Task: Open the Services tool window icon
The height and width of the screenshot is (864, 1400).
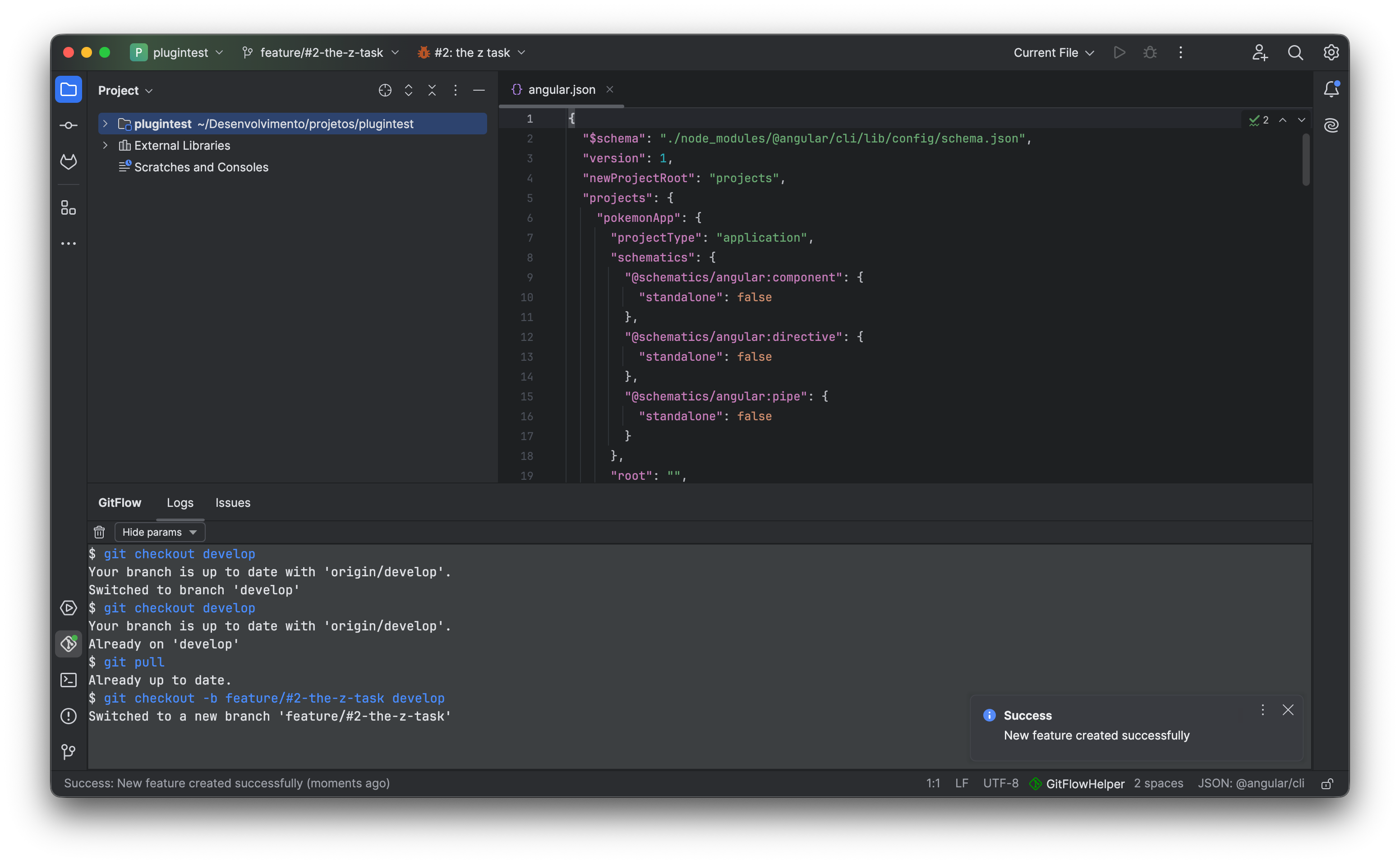Action: (x=69, y=608)
